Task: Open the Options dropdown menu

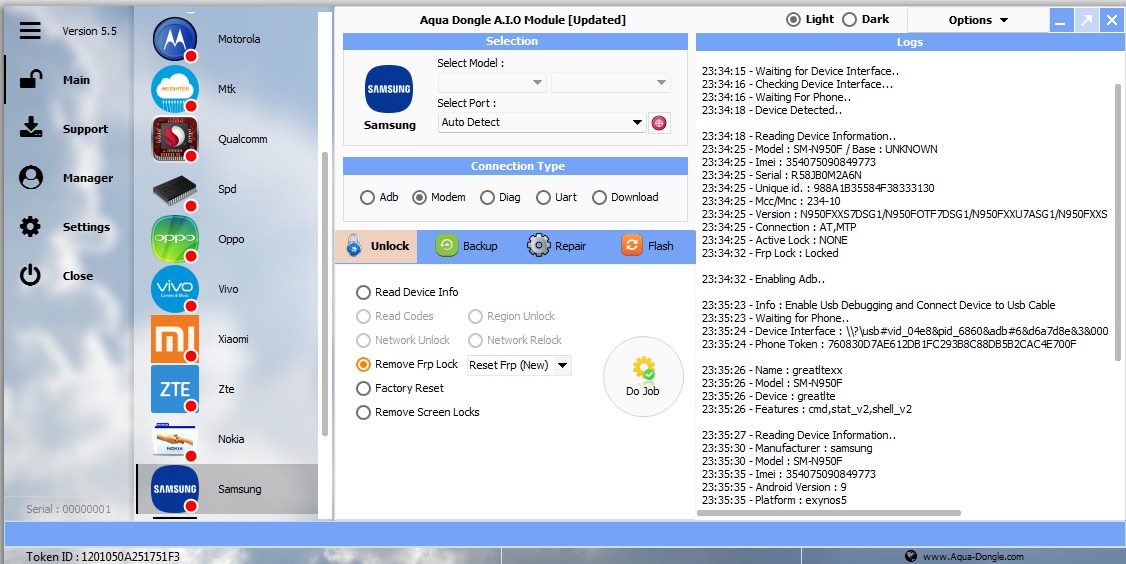Action: tap(978, 20)
